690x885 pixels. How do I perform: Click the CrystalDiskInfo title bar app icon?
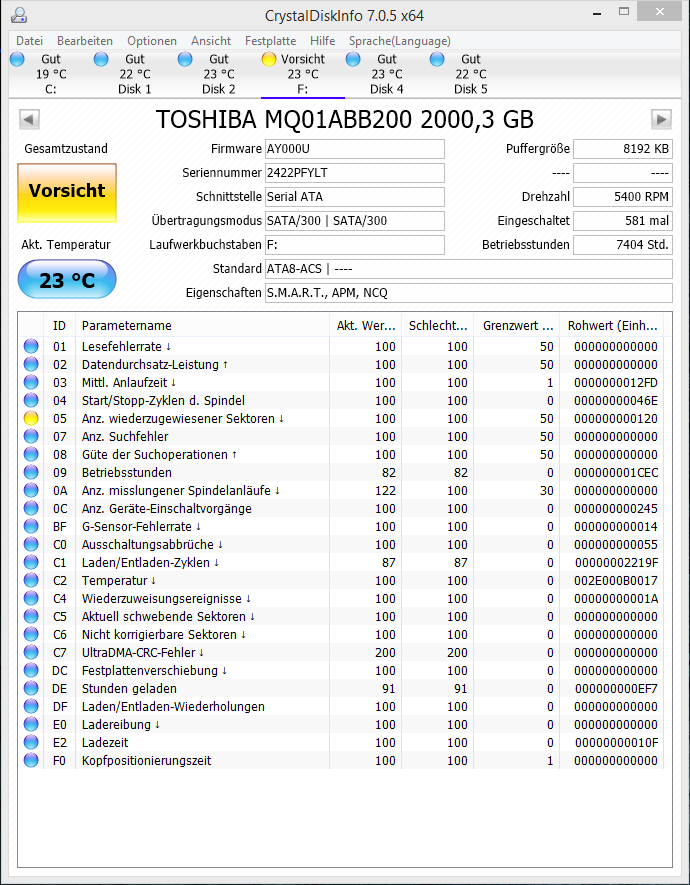[x=19, y=15]
